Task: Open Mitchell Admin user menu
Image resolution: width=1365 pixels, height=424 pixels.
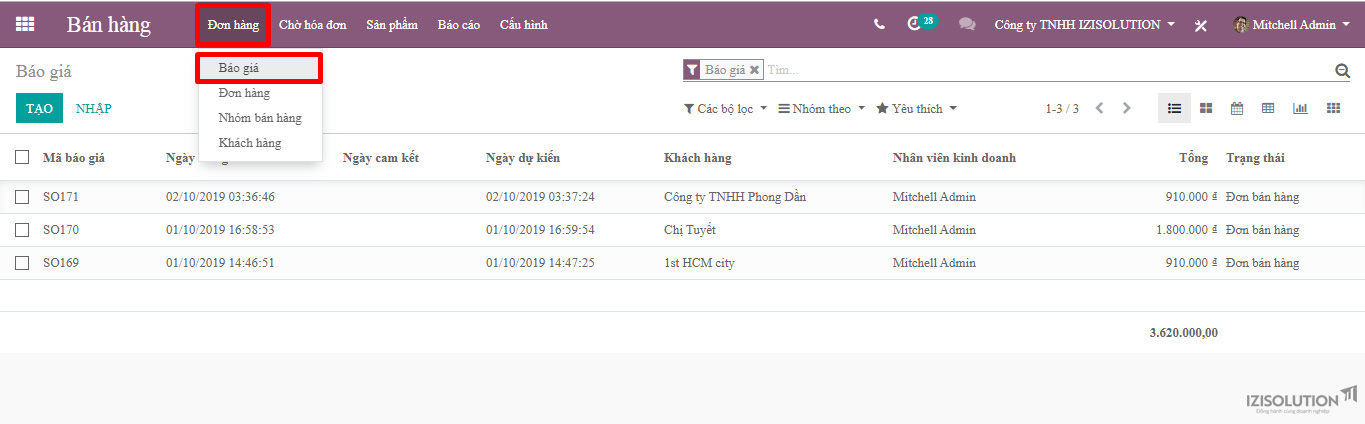Action: (1292, 25)
